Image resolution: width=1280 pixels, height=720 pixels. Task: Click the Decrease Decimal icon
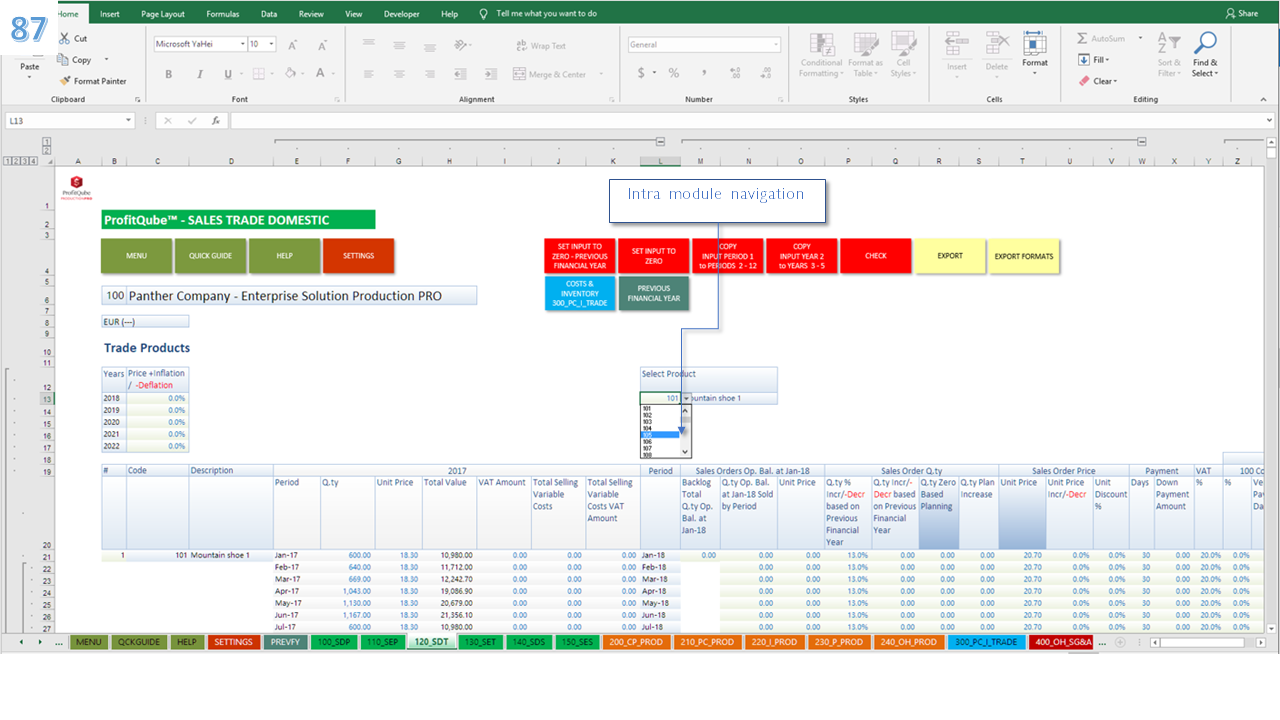(764, 73)
